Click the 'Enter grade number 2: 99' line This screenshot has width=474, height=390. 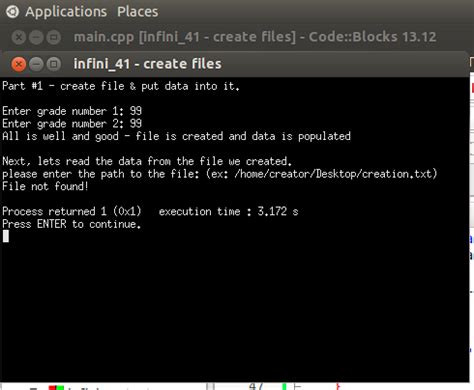coord(72,123)
